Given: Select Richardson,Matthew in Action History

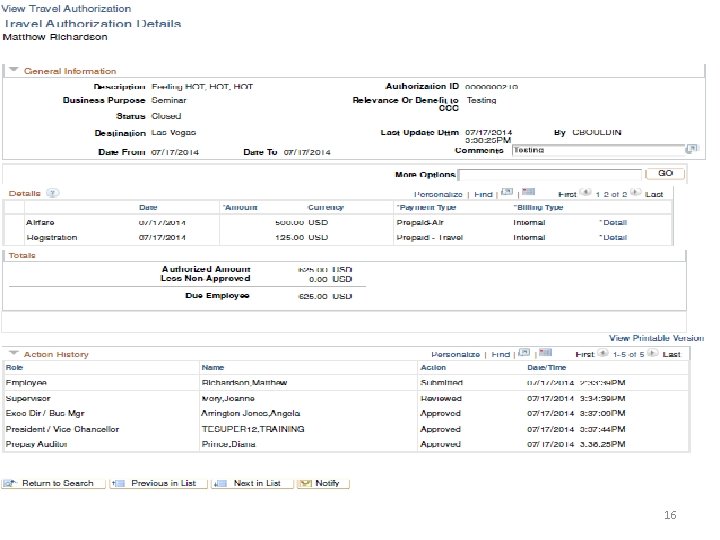Looking at the screenshot, I should tap(244, 382).
